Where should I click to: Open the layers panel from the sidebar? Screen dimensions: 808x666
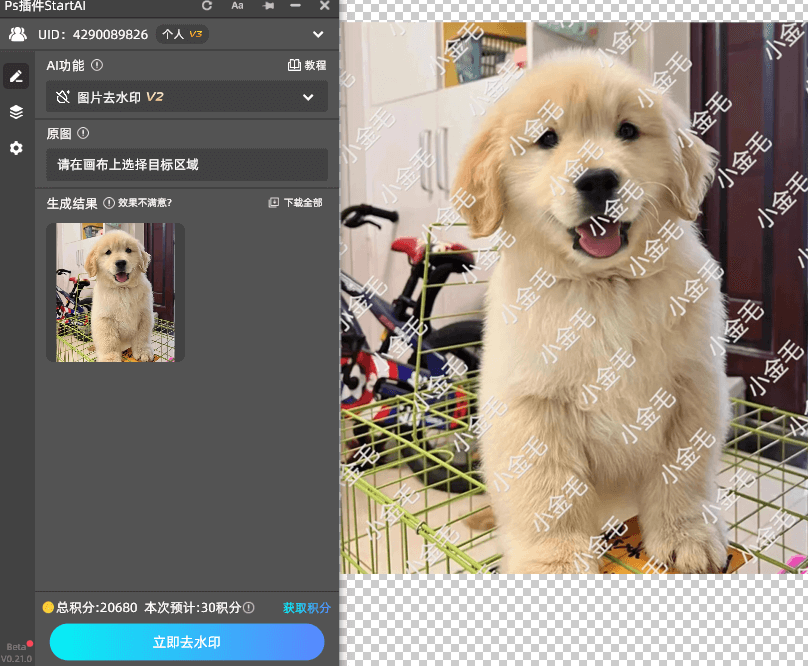coord(15,112)
